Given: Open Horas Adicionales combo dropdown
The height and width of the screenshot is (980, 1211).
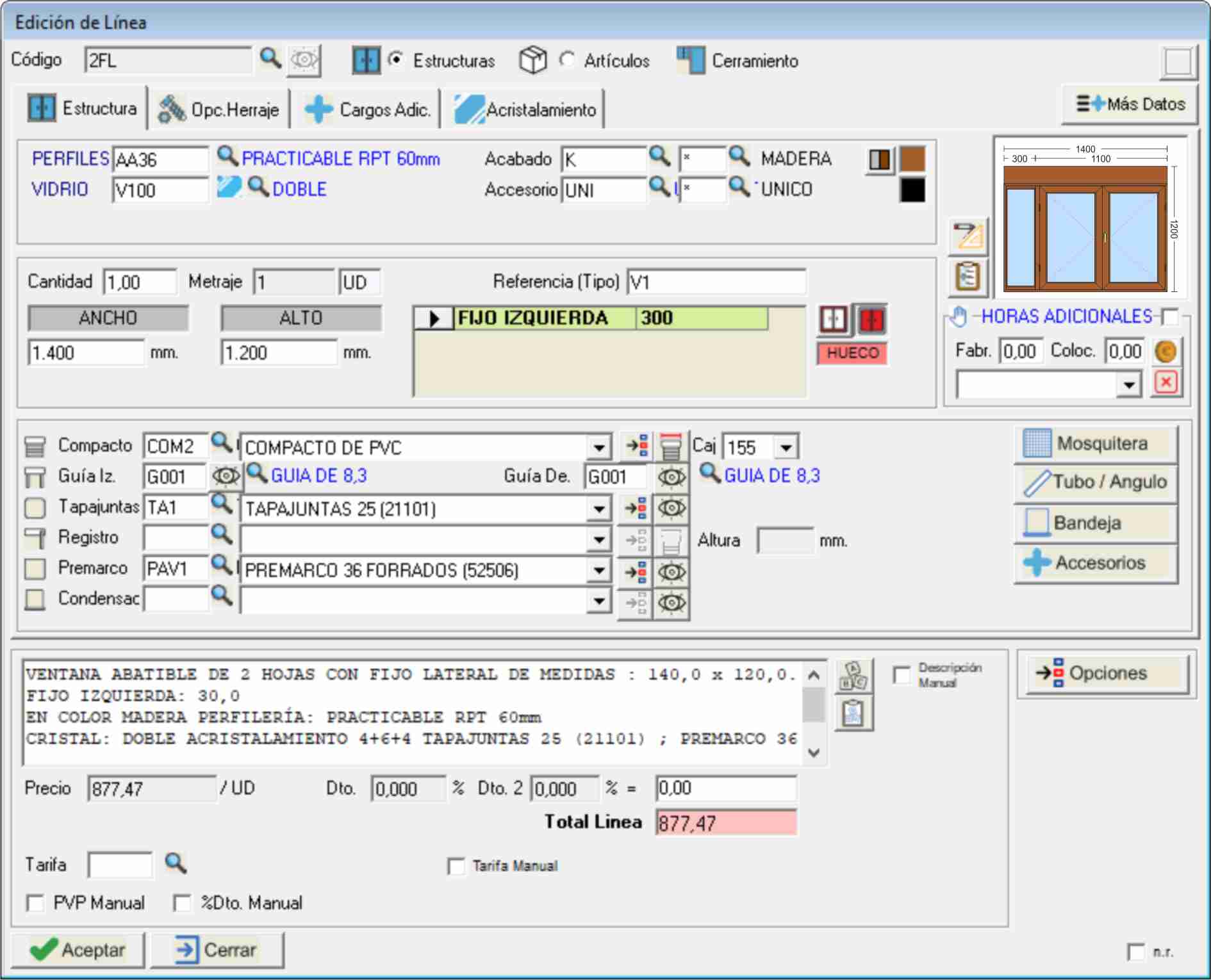Looking at the screenshot, I should [1129, 385].
